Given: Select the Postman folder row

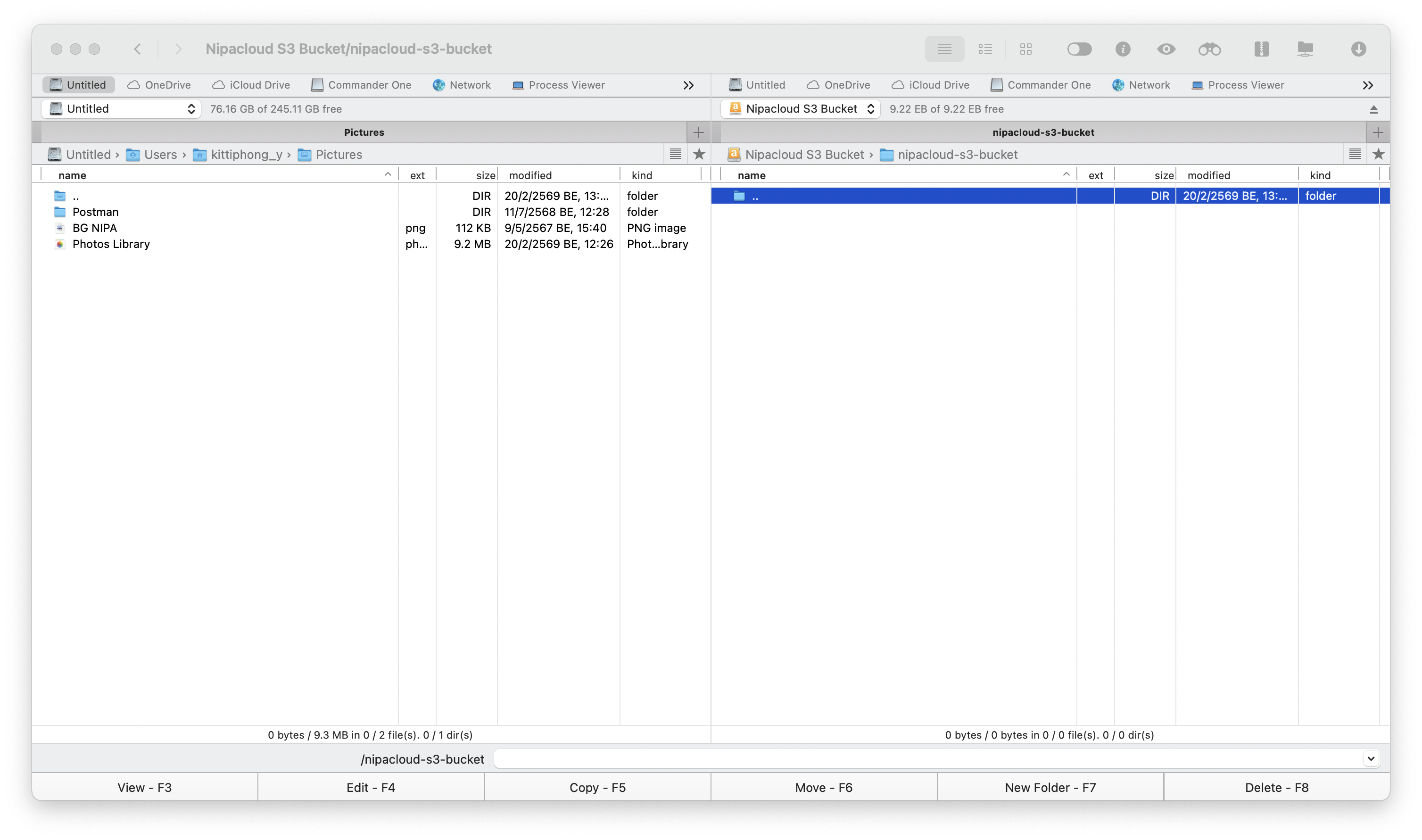Looking at the screenshot, I should (95, 212).
